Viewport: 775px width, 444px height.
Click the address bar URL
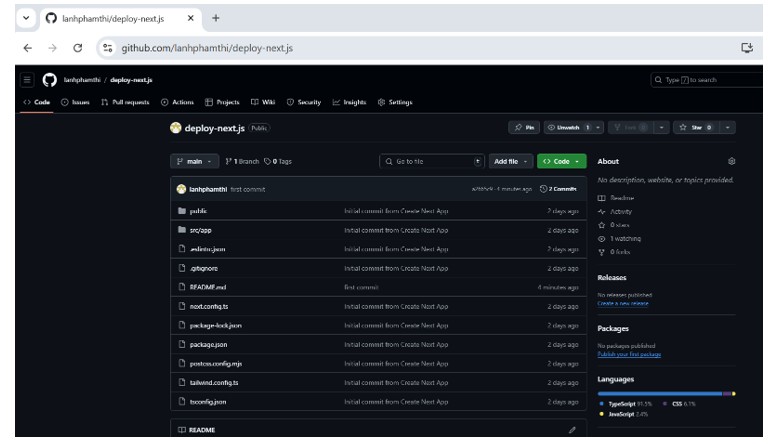tap(207, 48)
